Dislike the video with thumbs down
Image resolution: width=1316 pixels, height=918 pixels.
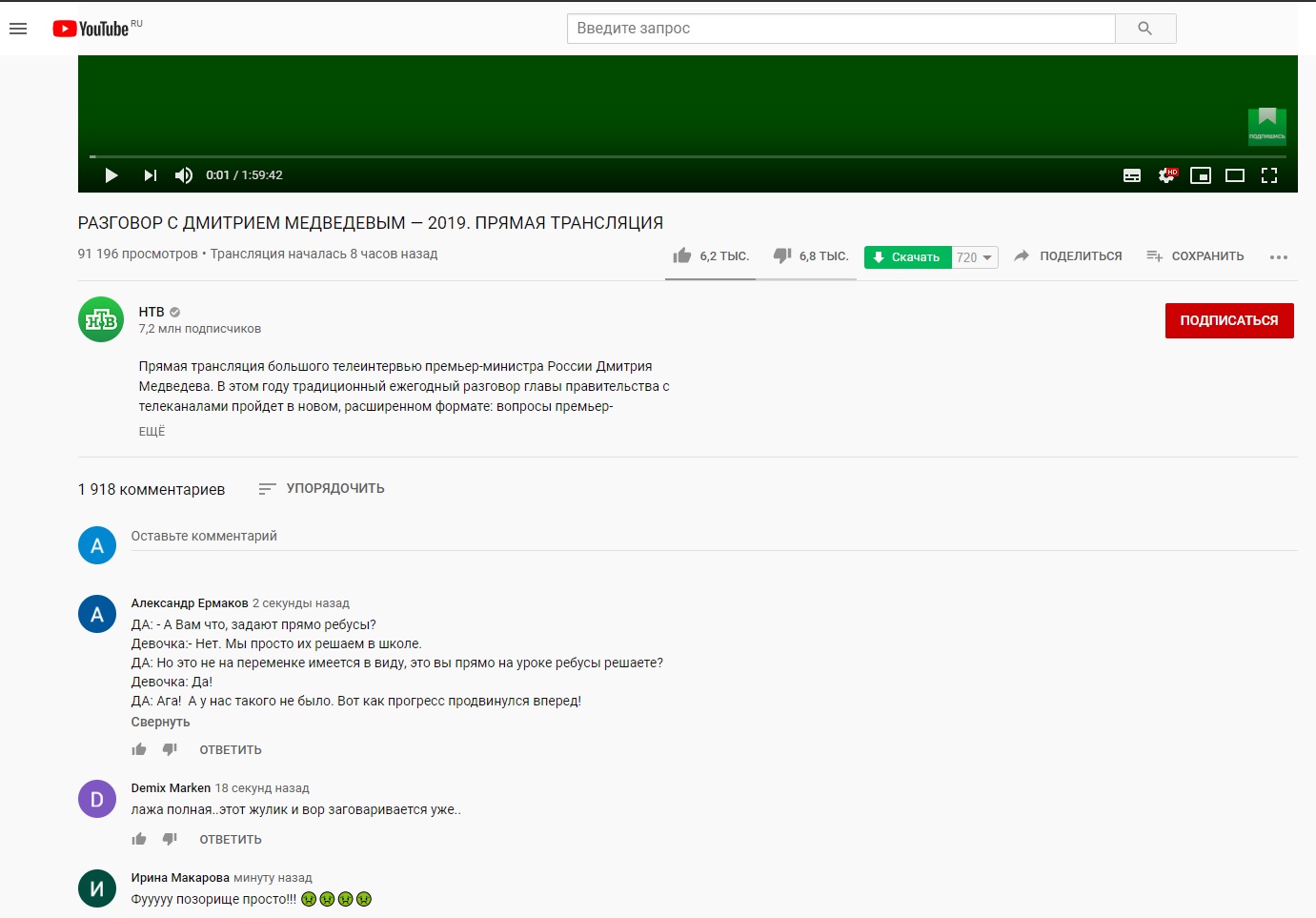click(x=782, y=255)
